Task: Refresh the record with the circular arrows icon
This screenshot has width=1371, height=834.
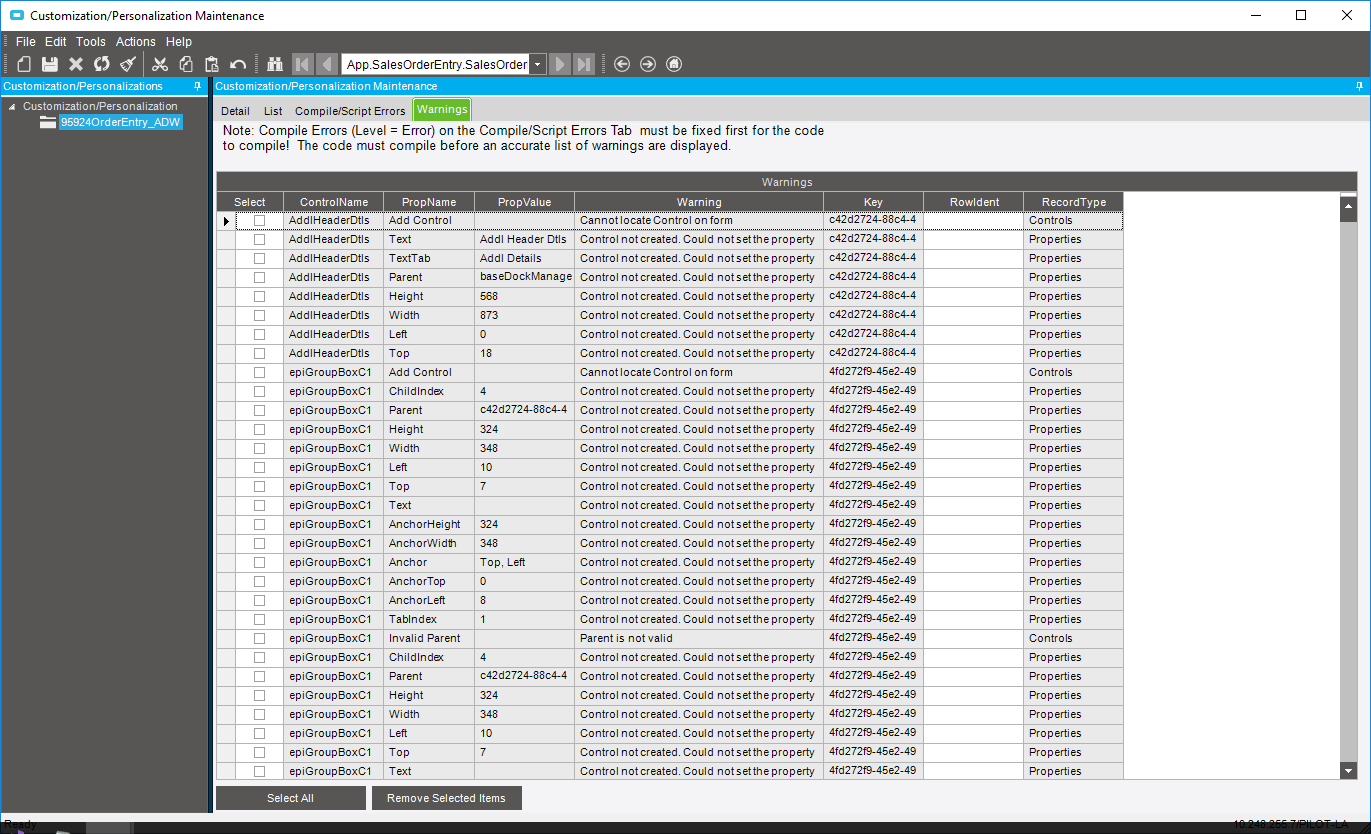Action: [x=102, y=64]
